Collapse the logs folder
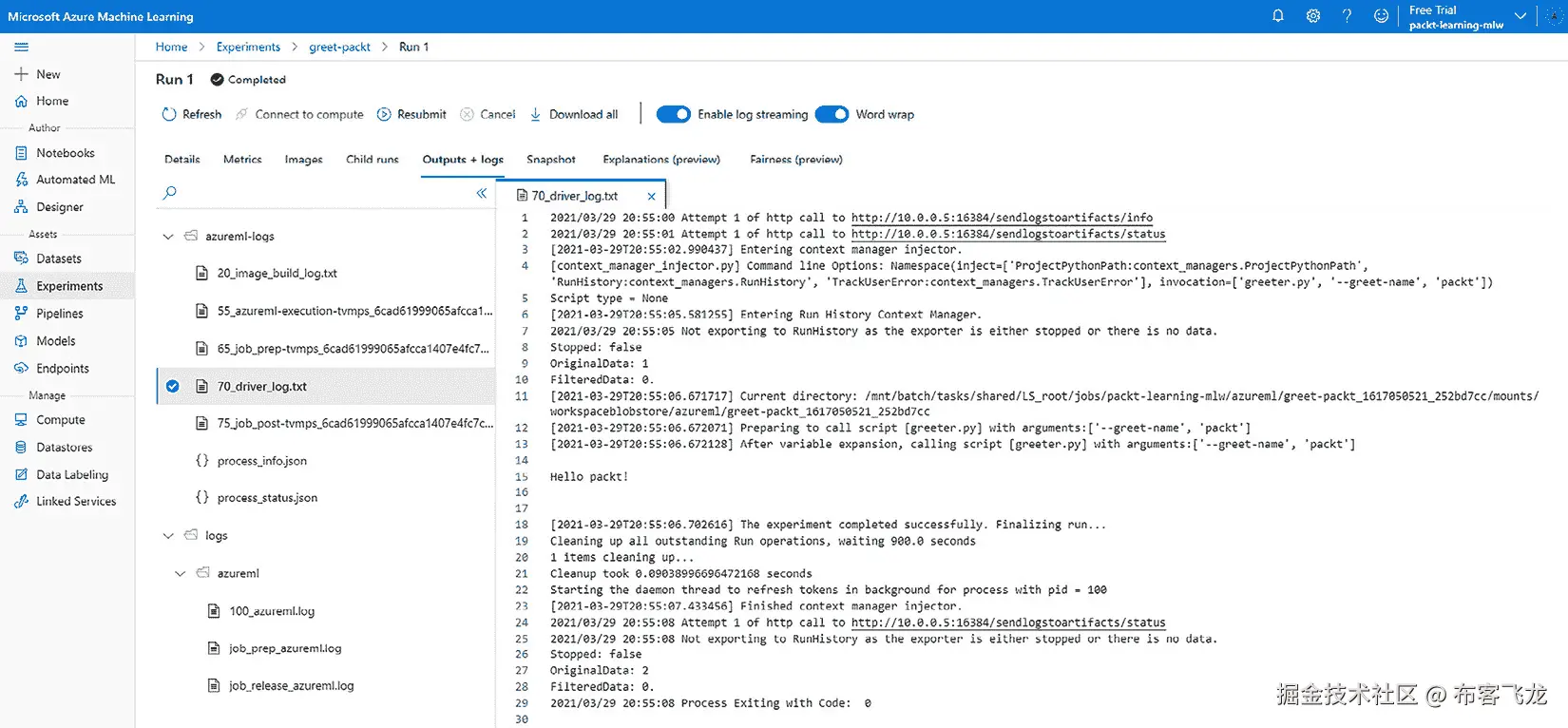The width and height of the screenshot is (1568, 728). (x=168, y=536)
